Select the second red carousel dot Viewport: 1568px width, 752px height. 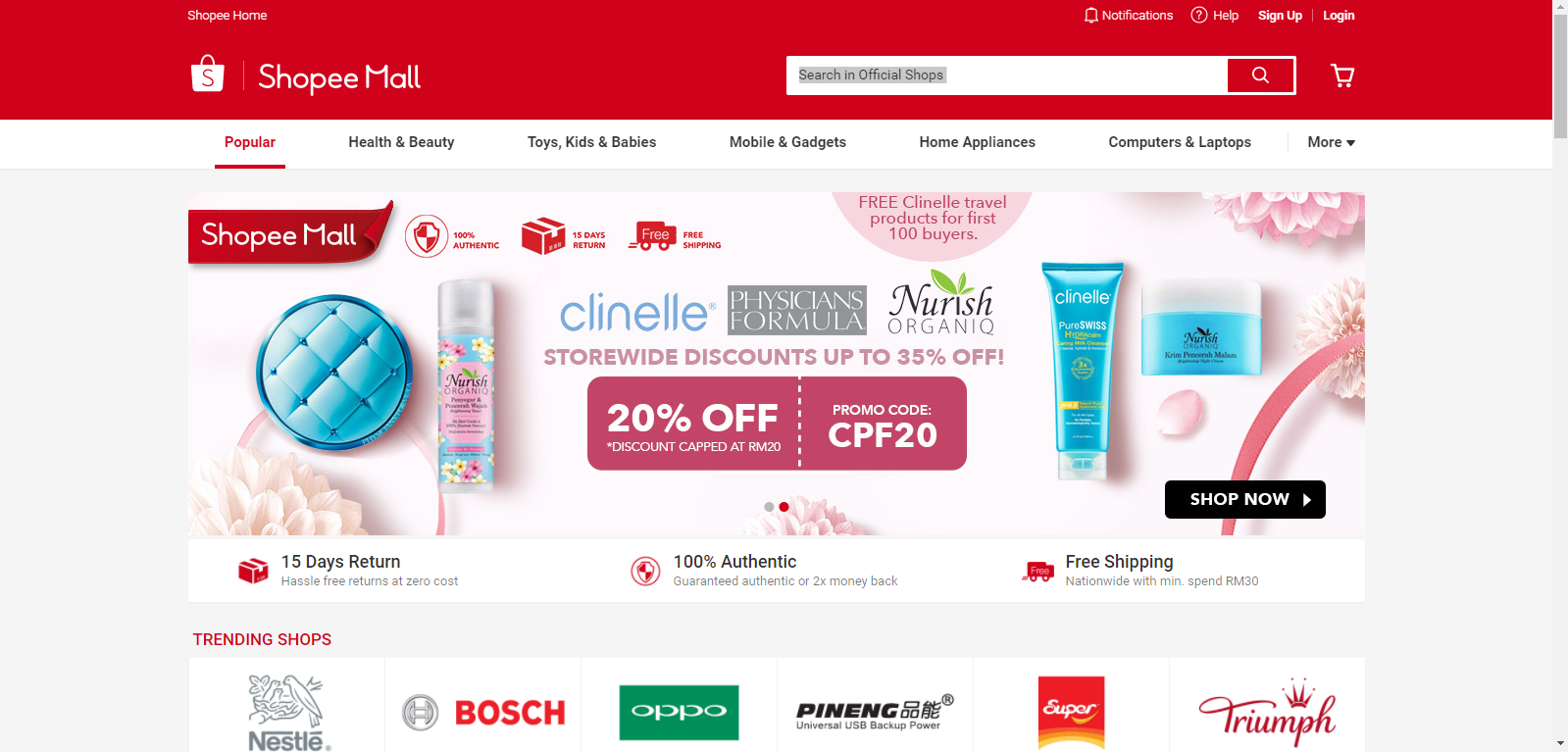point(784,507)
